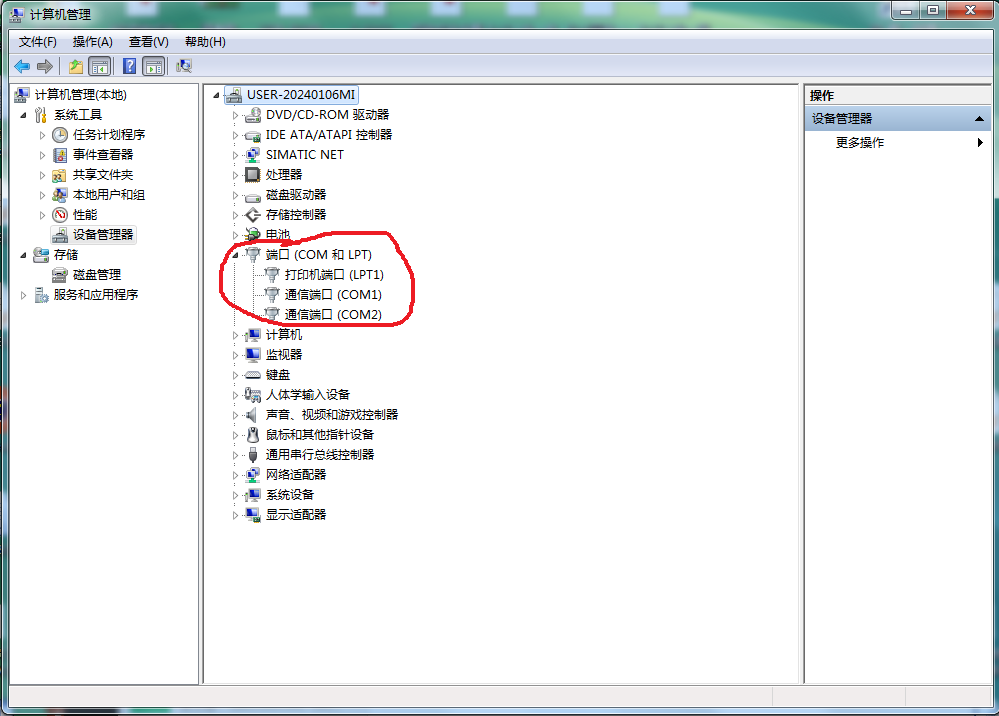Viewport: 999px width, 716px height.
Task: Select 打印机端口 (LPT1) device
Action: pyautogui.click(x=334, y=275)
